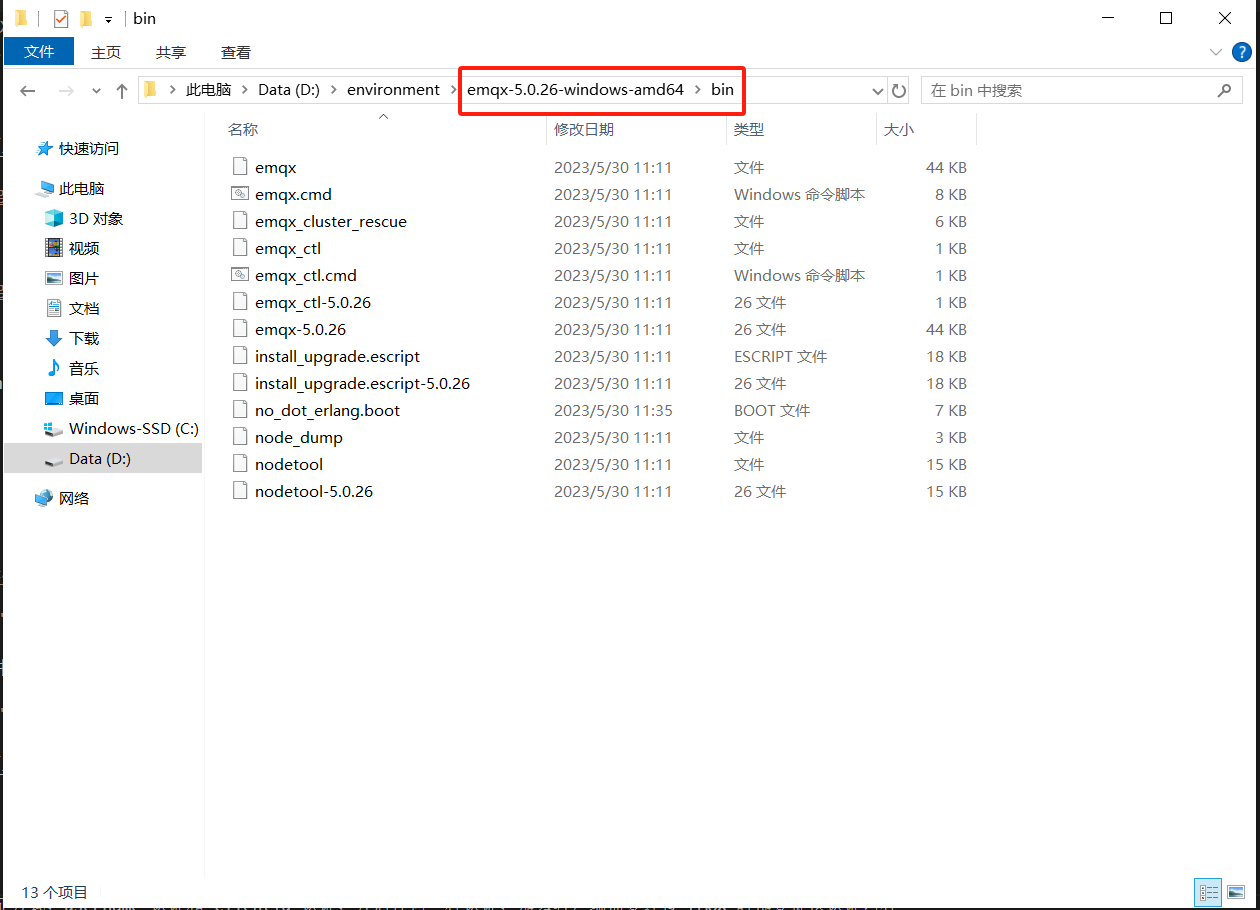The width and height of the screenshot is (1260, 910).
Task: Go back with the left arrow
Action: pyautogui.click(x=28, y=90)
